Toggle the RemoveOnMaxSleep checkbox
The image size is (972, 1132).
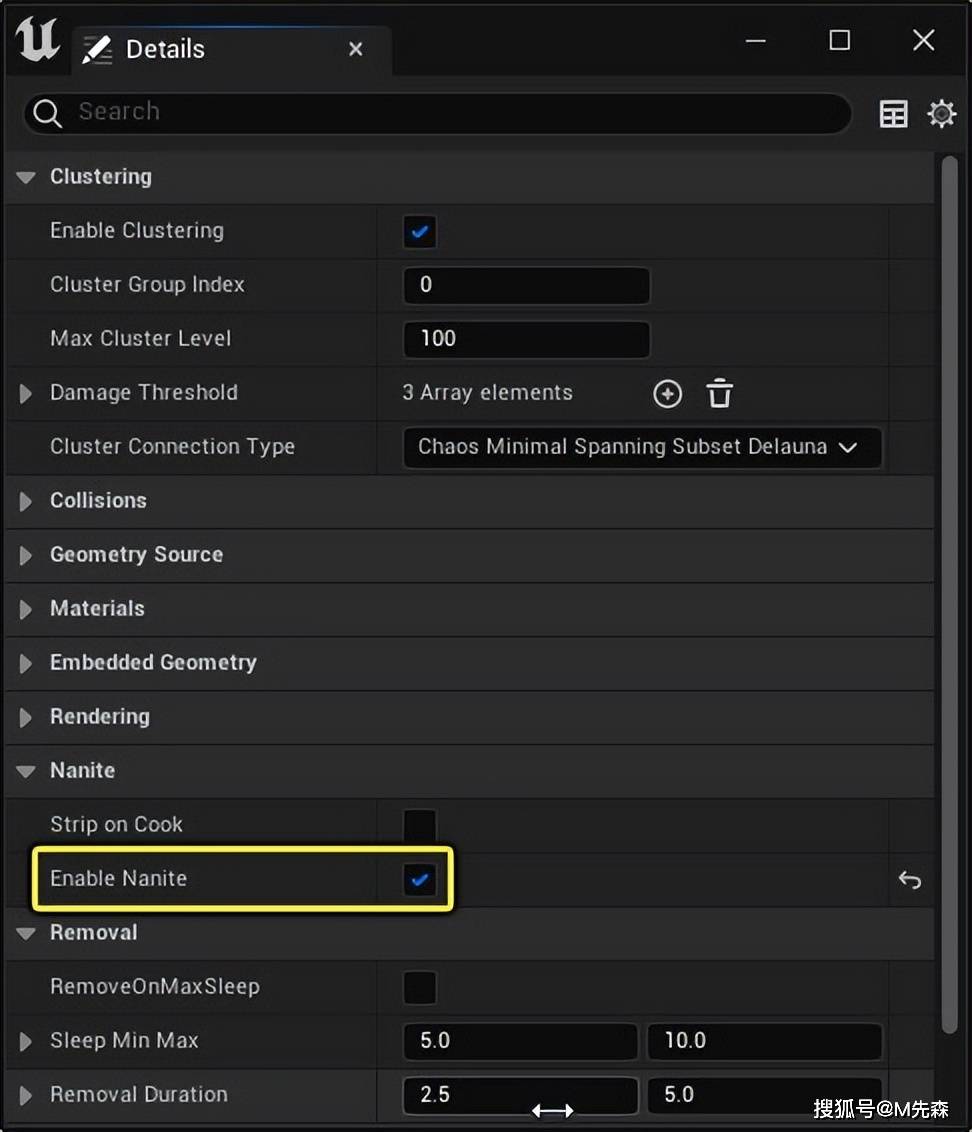[x=420, y=988]
